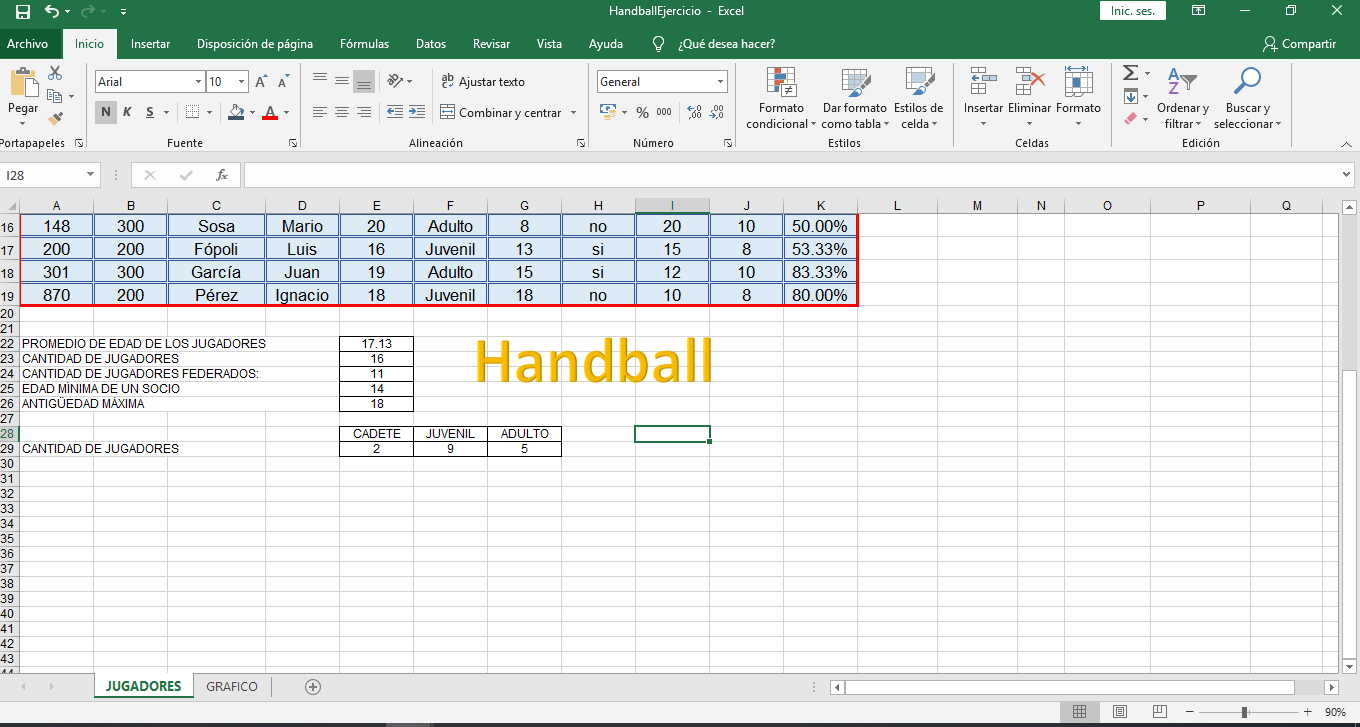
Task: Switch to the Fórmulas ribbon tab
Action: tap(364, 44)
